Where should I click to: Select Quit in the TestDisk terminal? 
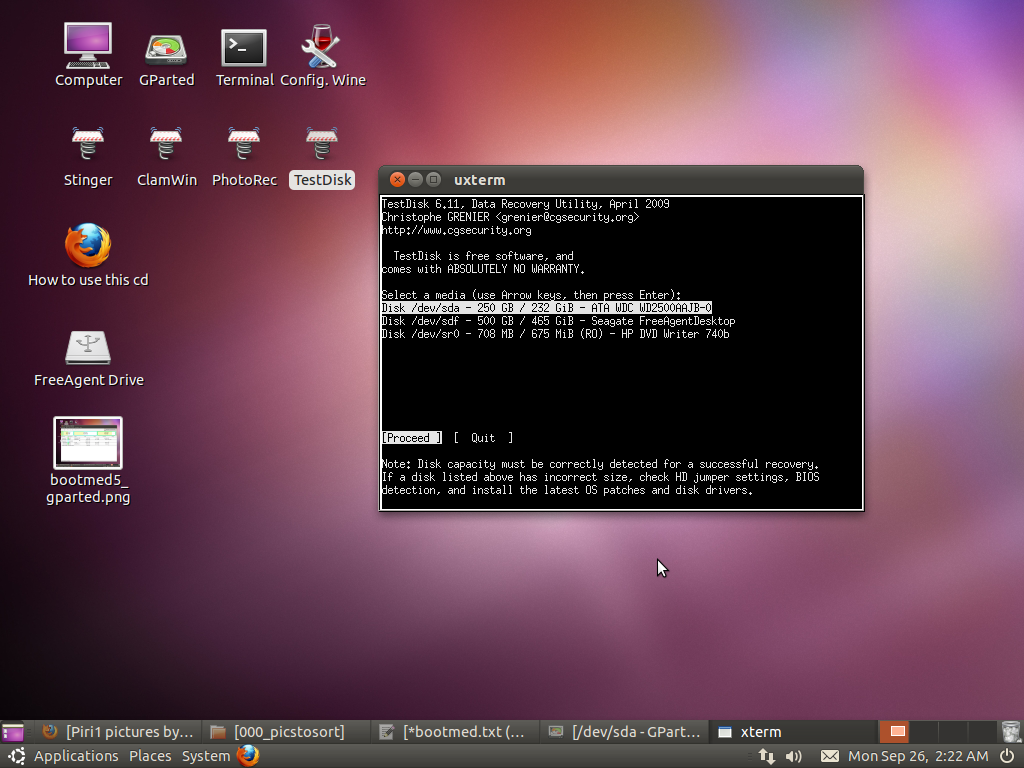coord(483,438)
